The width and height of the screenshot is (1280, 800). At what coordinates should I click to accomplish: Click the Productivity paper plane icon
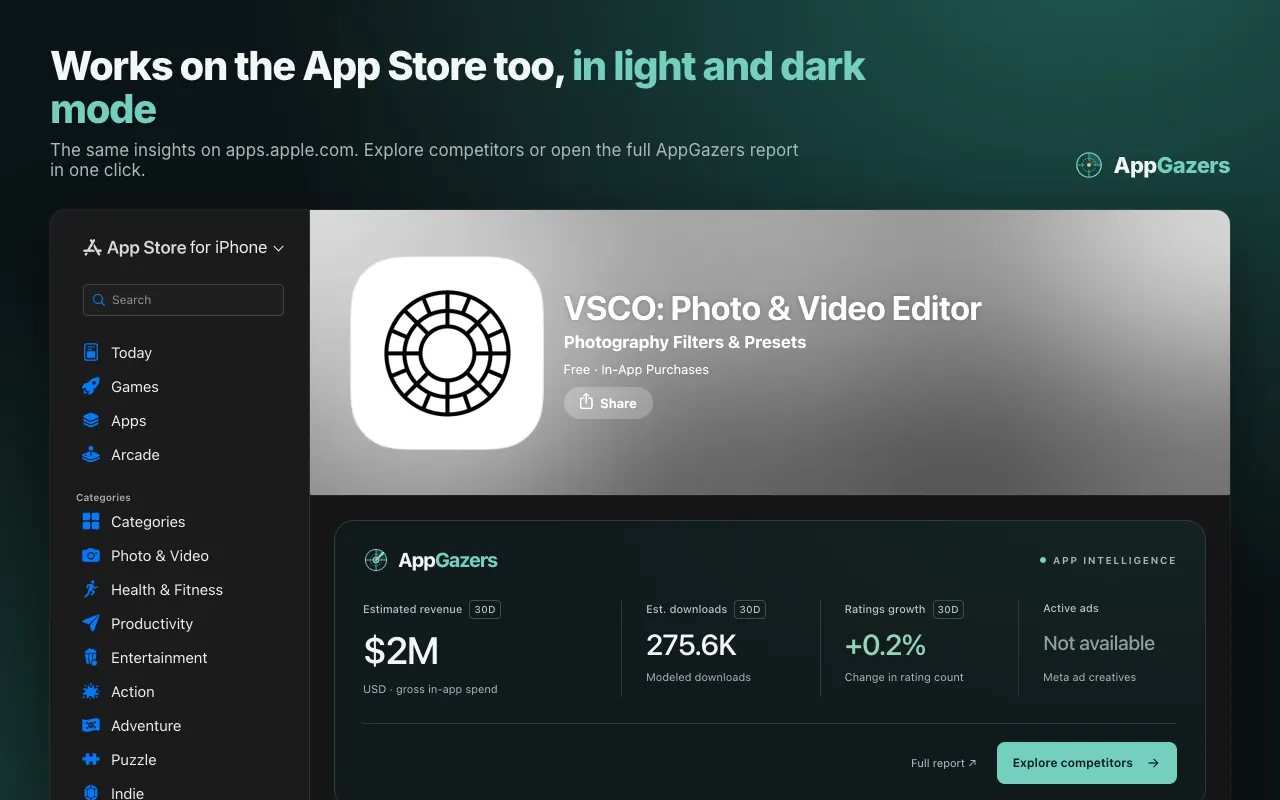tap(91, 623)
